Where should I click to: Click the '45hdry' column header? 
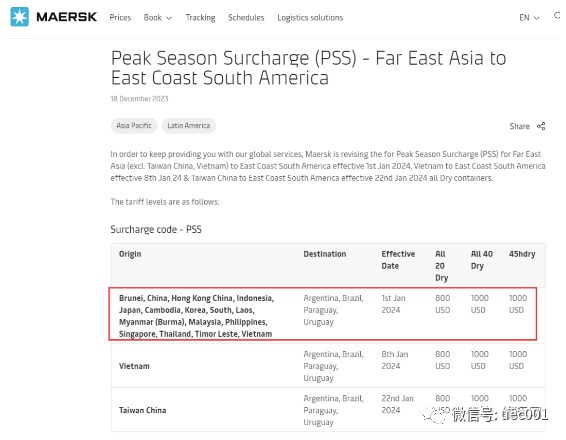(x=522, y=254)
